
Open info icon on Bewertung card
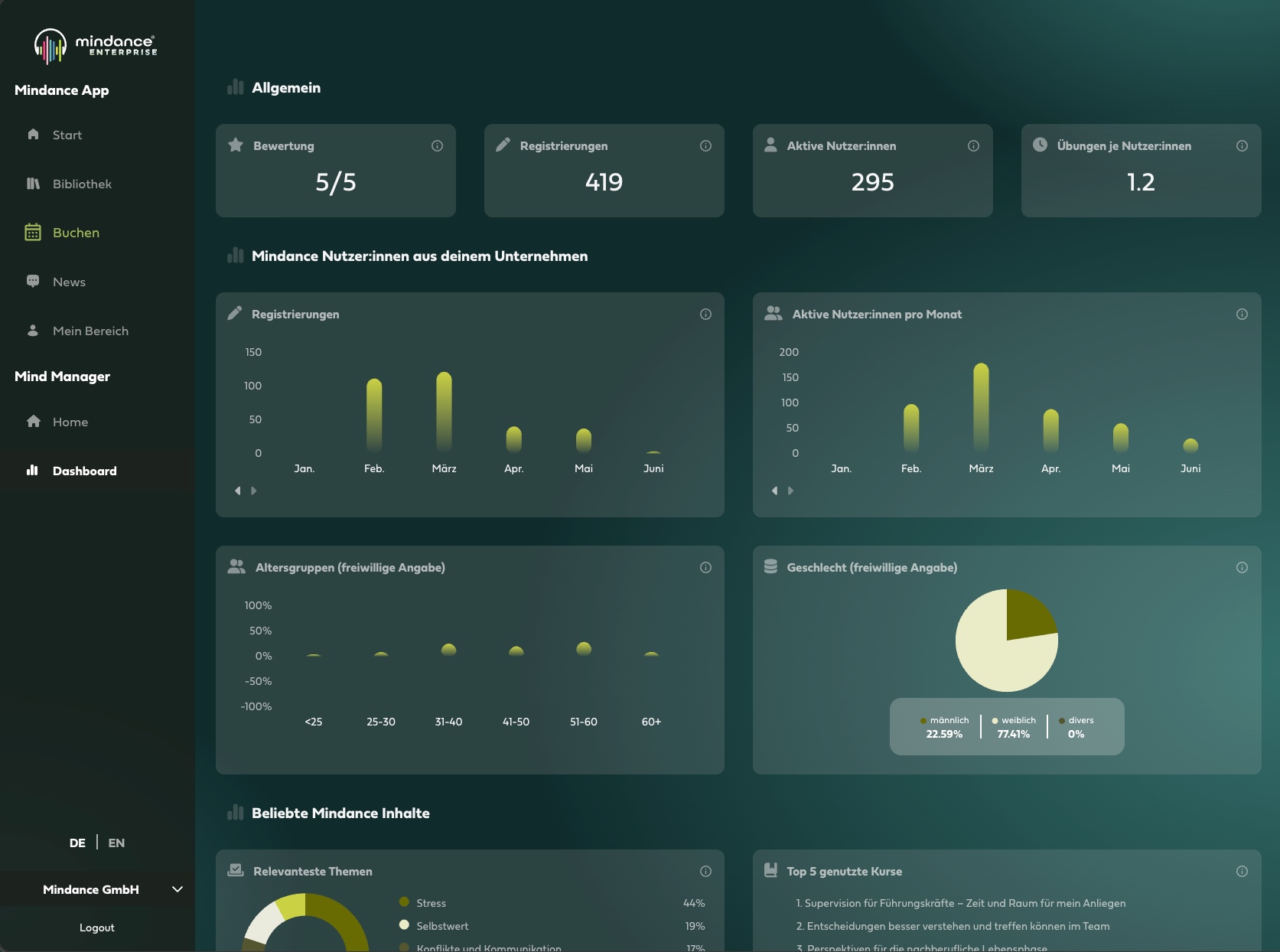[x=437, y=145]
